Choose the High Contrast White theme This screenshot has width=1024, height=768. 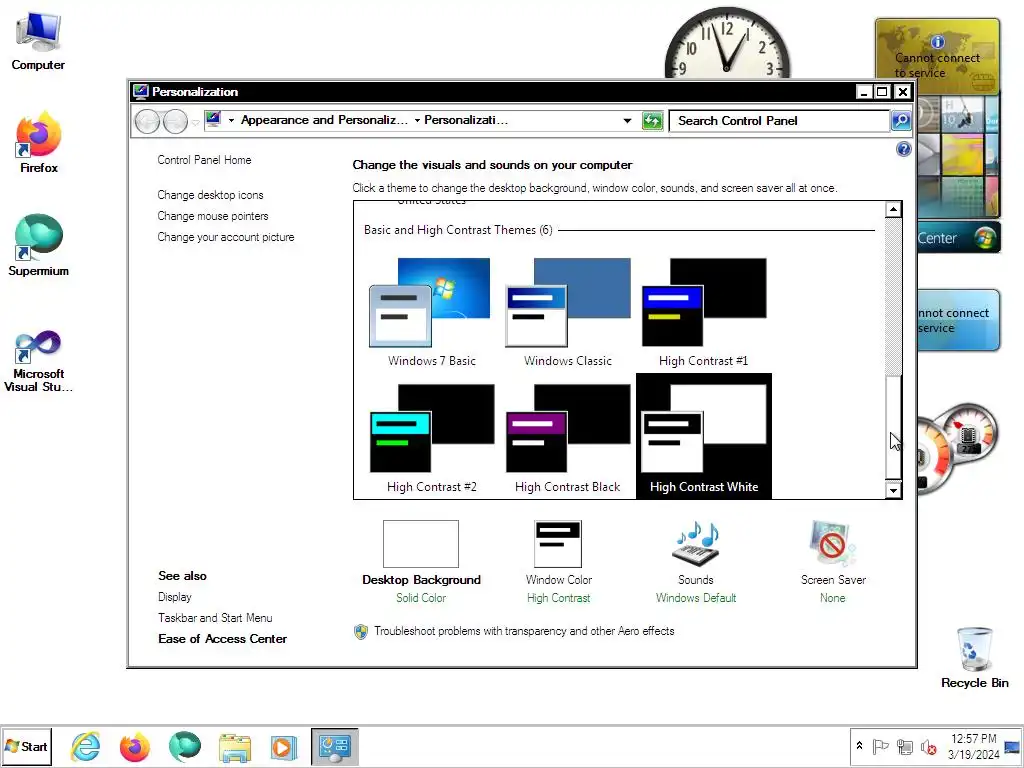[703, 436]
